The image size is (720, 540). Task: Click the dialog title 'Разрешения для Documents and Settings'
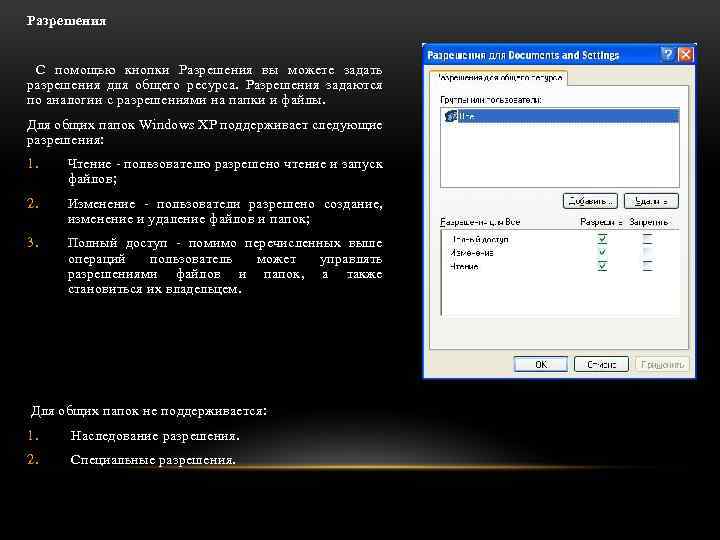click(x=523, y=56)
